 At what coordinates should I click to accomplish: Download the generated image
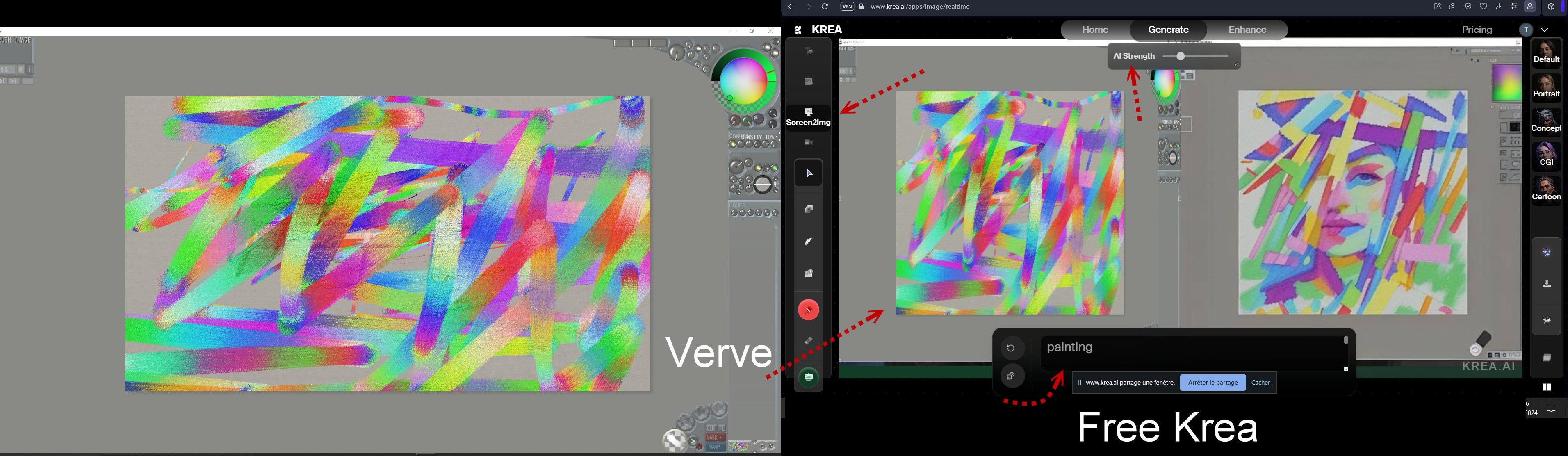pos(1546,284)
